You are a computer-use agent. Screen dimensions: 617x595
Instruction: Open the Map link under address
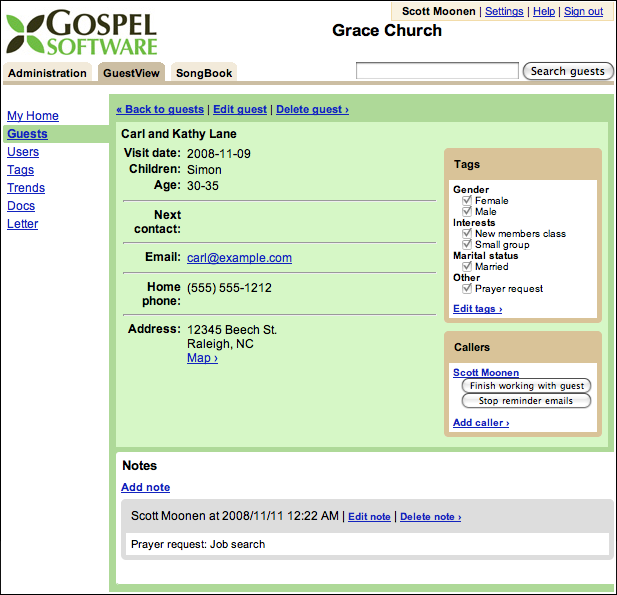pos(202,358)
